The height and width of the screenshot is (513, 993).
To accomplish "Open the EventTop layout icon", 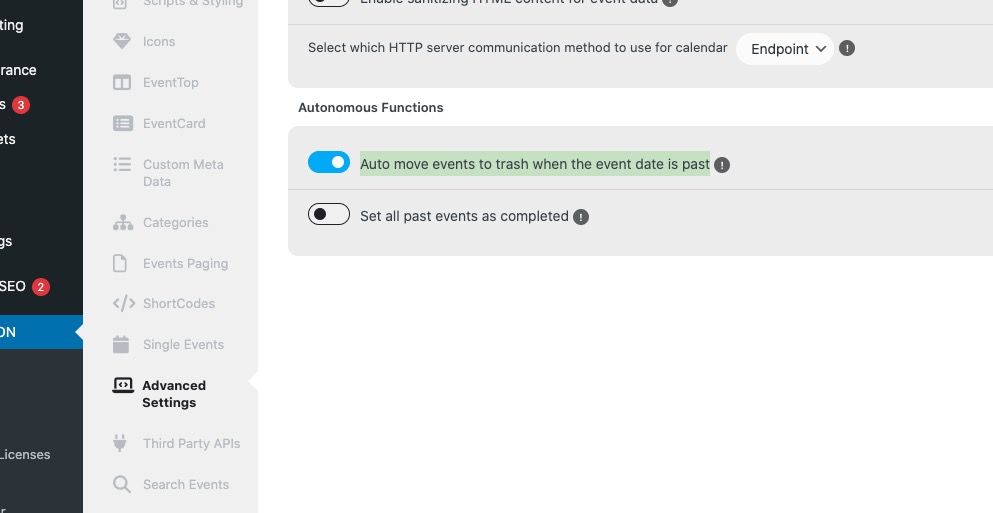I will pos(122,82).
